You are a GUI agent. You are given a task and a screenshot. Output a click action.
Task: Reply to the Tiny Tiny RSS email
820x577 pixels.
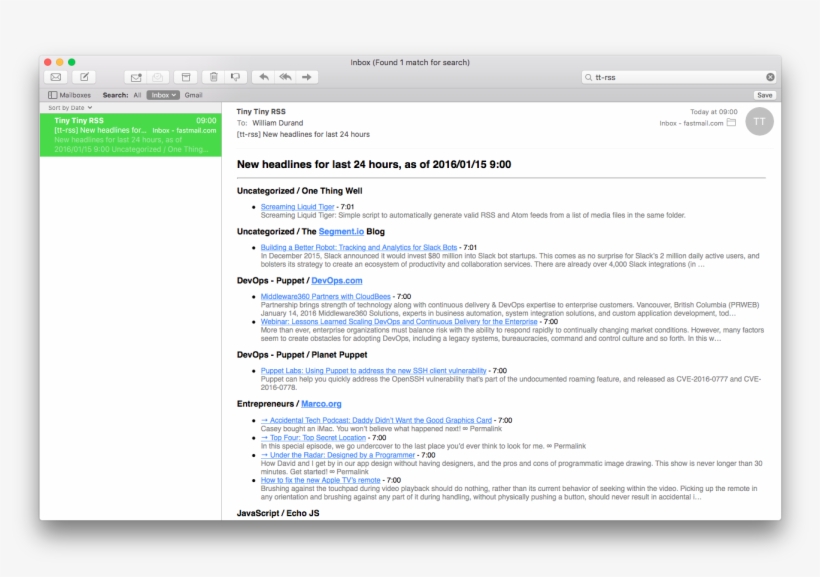click(263, 77)
